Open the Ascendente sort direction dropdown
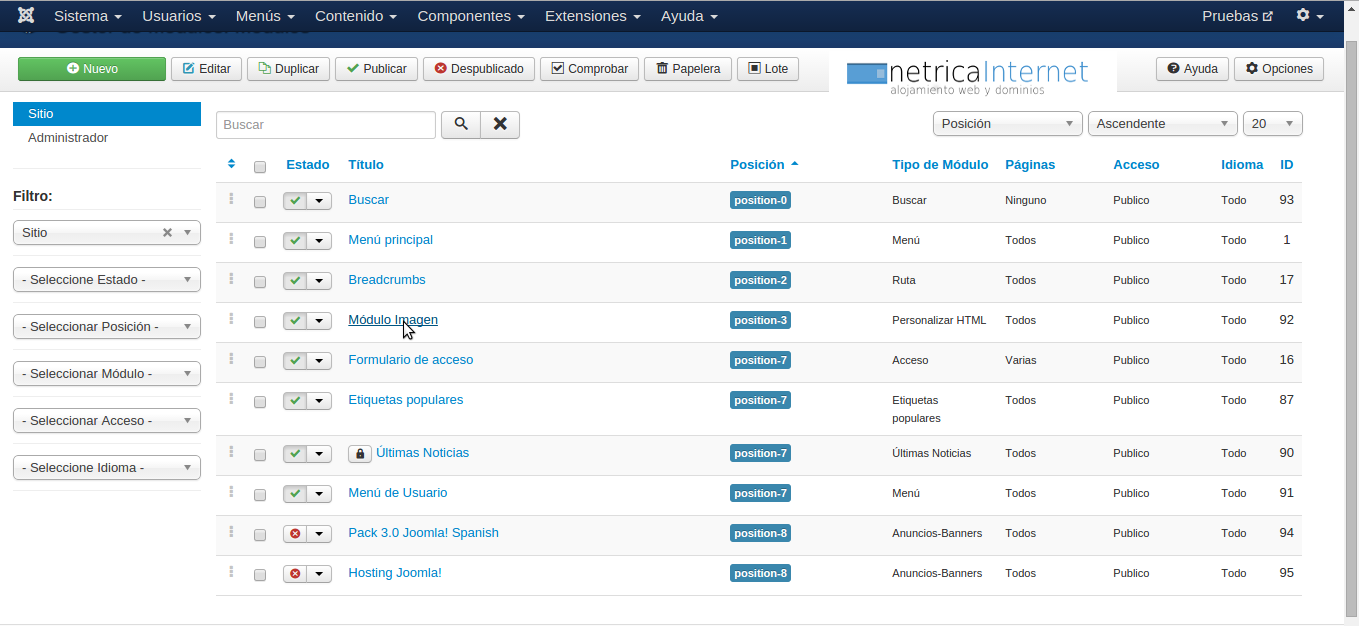Viewport: 1359px width, 626px height. pyautogui.click(x=1162, y=124)
